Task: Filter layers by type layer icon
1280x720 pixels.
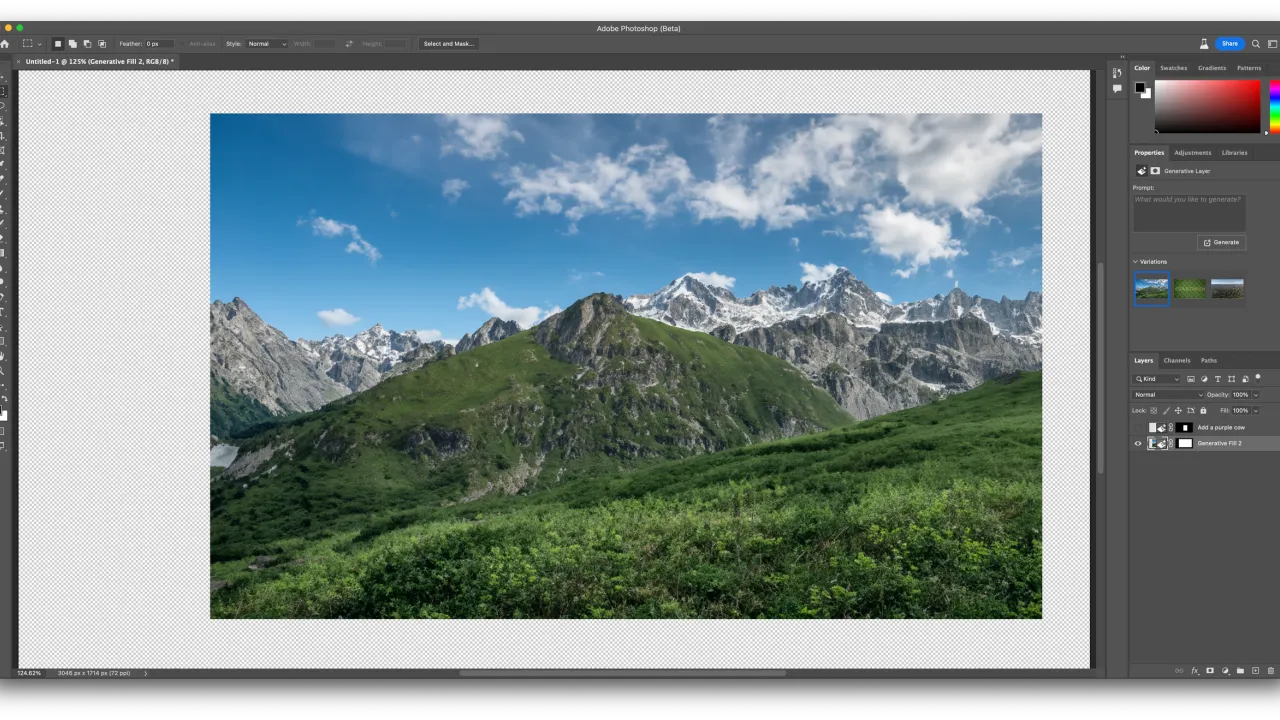Action: 1218,379
